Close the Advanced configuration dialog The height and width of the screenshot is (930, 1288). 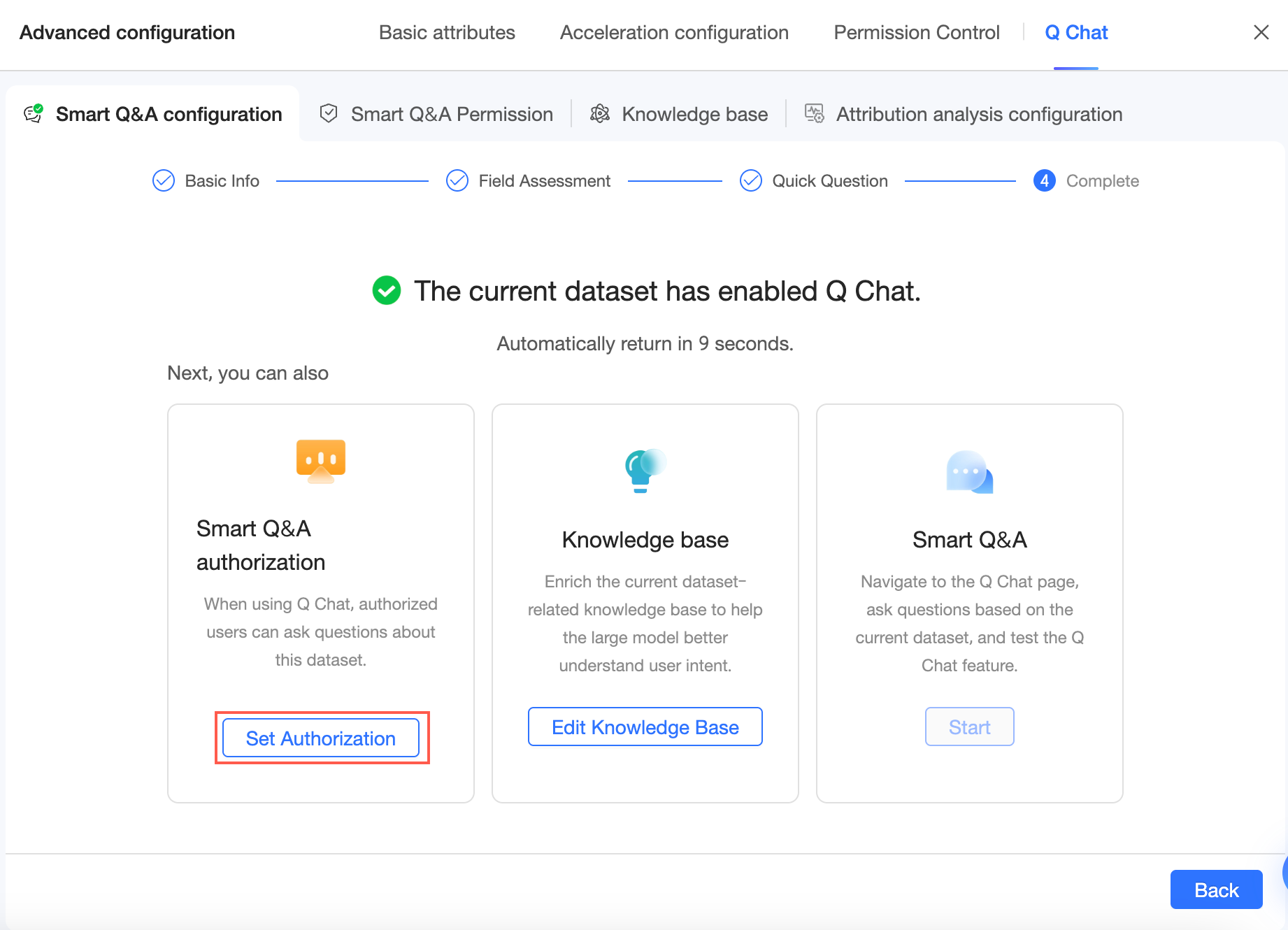[x=1261, y=32]
